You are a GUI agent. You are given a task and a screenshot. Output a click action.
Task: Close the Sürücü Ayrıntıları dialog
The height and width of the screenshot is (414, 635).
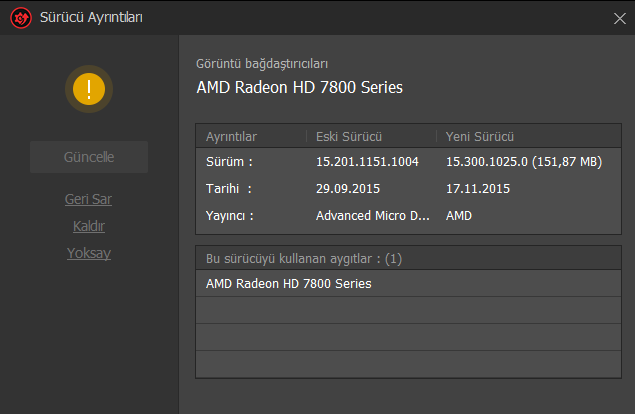pos(620,18)
